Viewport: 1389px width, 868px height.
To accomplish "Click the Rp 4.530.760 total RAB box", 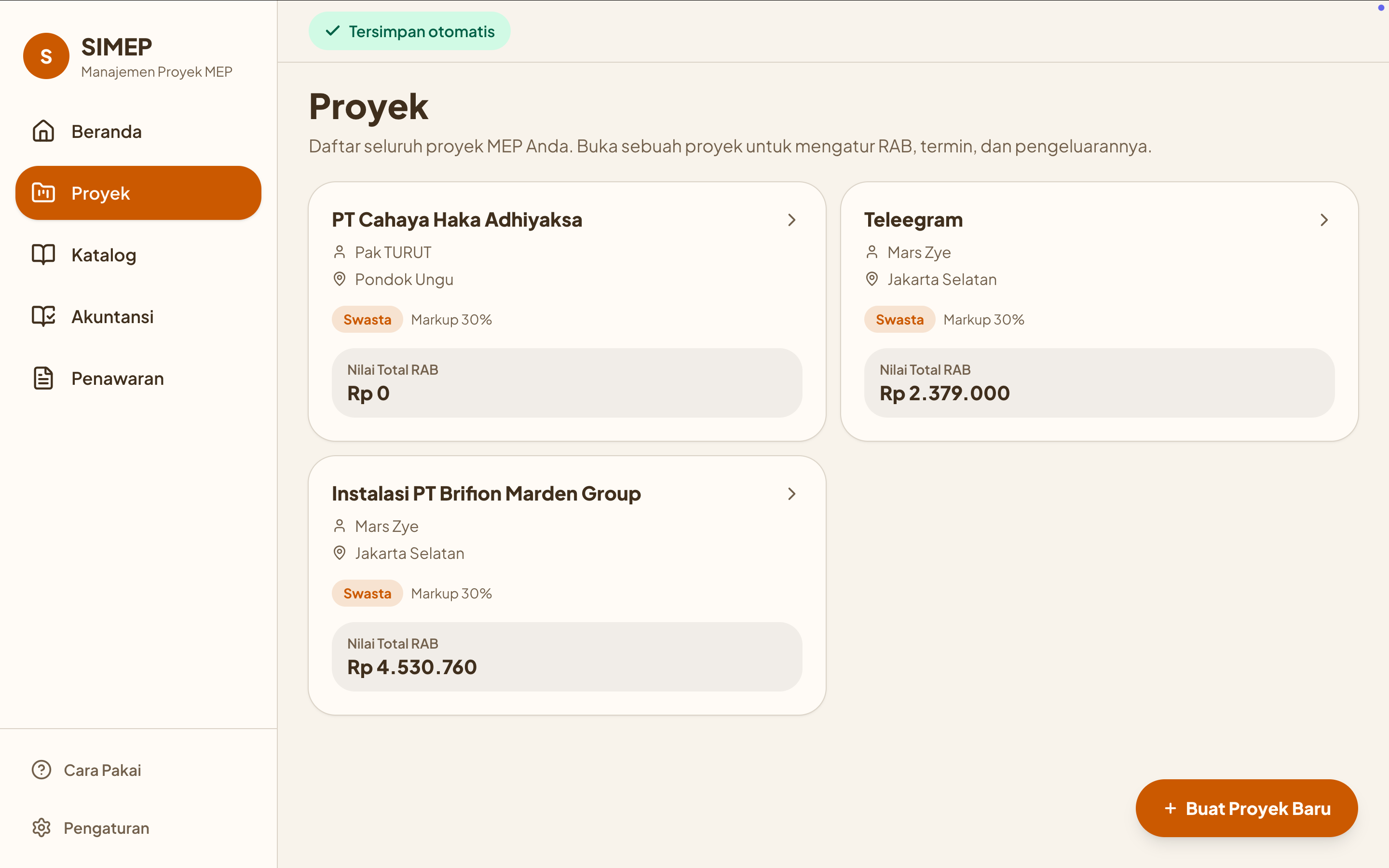I will (567, 656).
